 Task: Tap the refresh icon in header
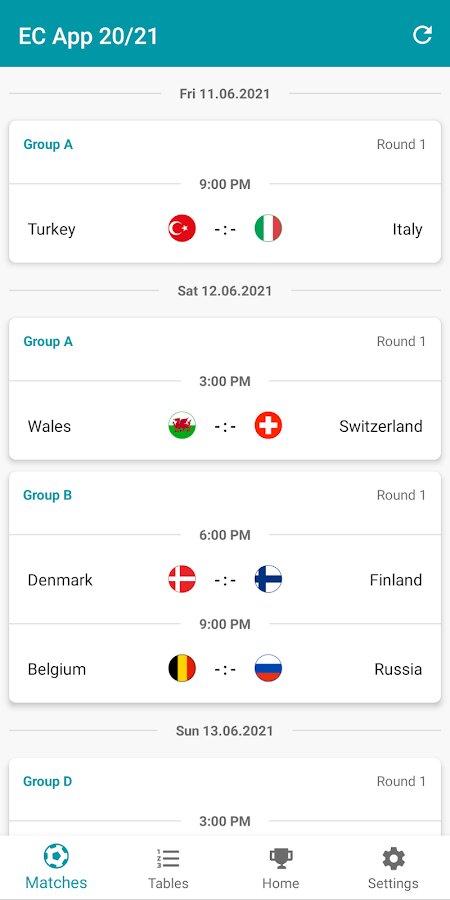pyautogui.click(x=422, y=35)
